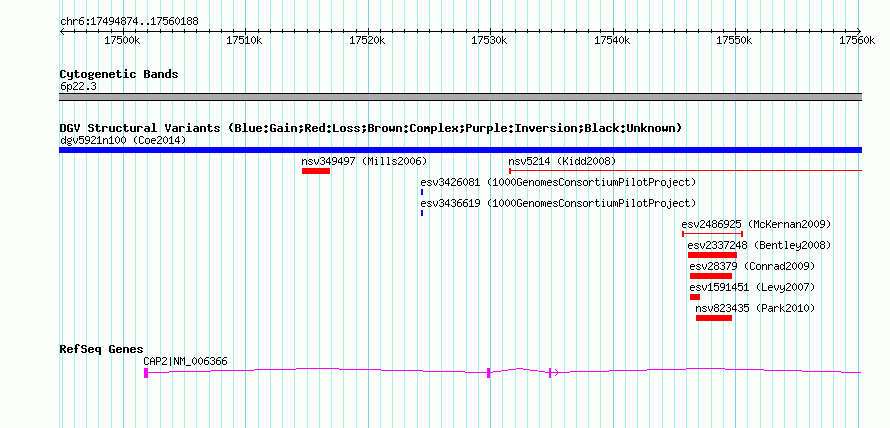
Task: Click the 17520k ruler tick label
Action: [367, 40]
